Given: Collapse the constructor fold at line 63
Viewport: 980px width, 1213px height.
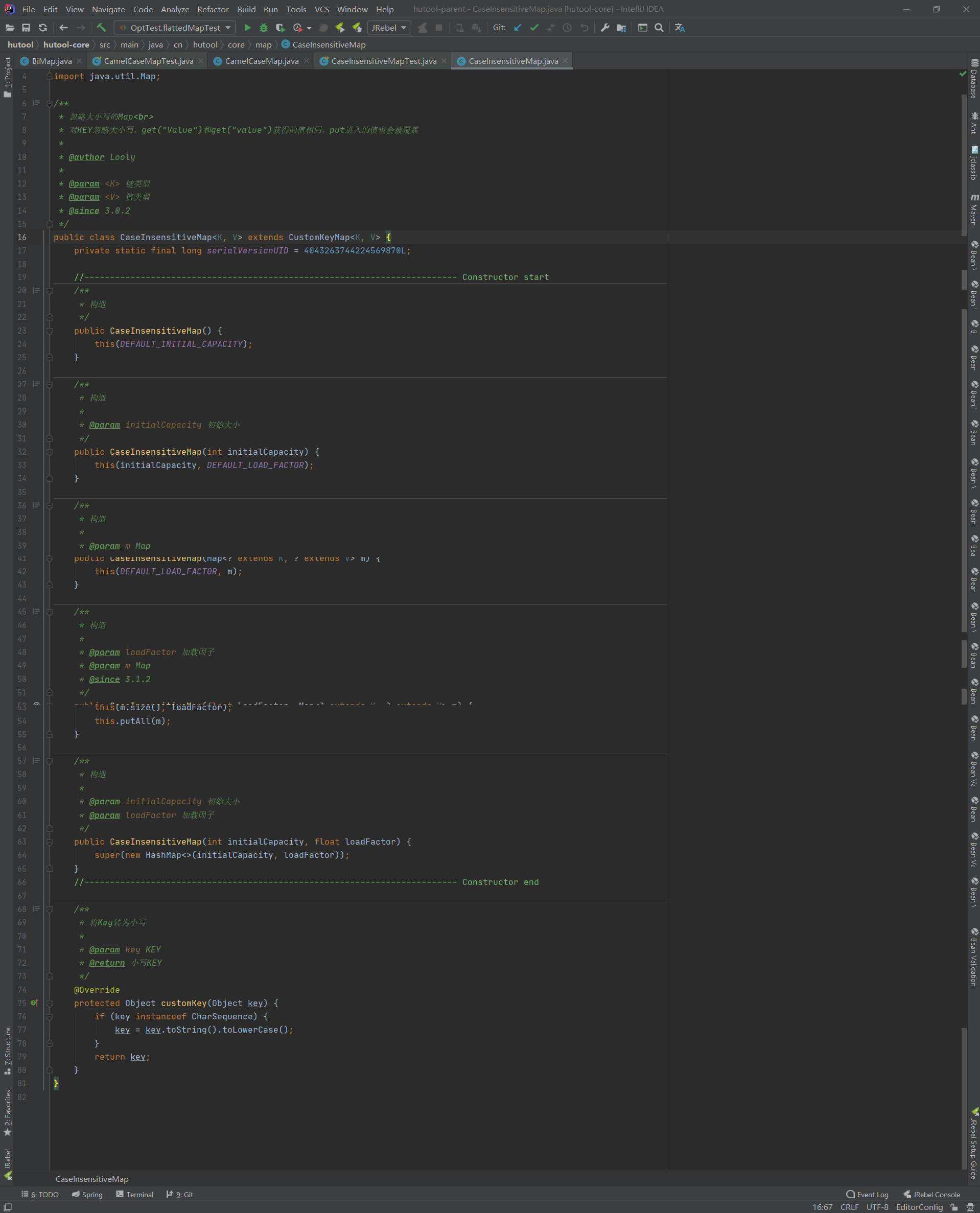Looking at the screenshot, I should (x=49, y=842).
